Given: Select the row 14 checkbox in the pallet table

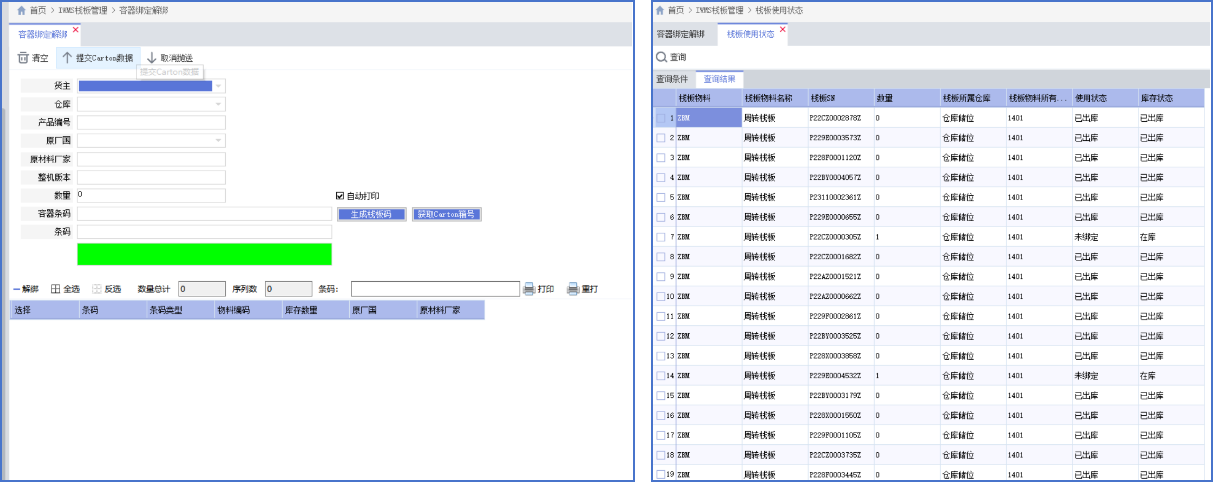Looking at the screenshot, I should click(x=660, y=375).
